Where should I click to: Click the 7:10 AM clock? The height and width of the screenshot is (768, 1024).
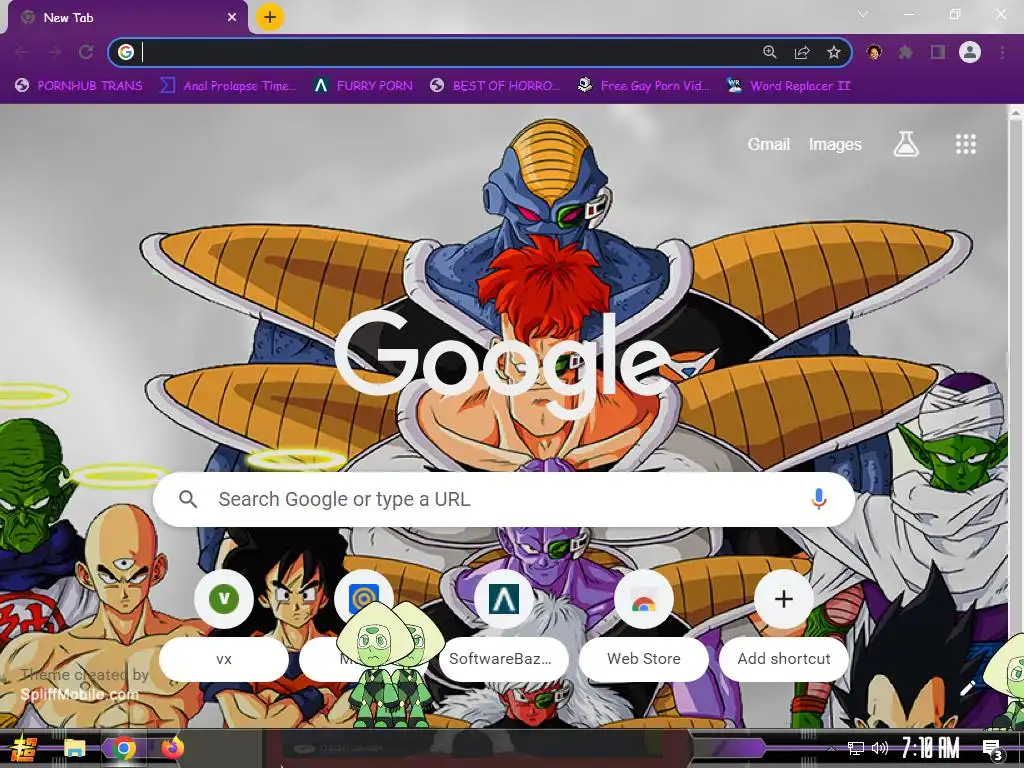[x=931, y=748]
